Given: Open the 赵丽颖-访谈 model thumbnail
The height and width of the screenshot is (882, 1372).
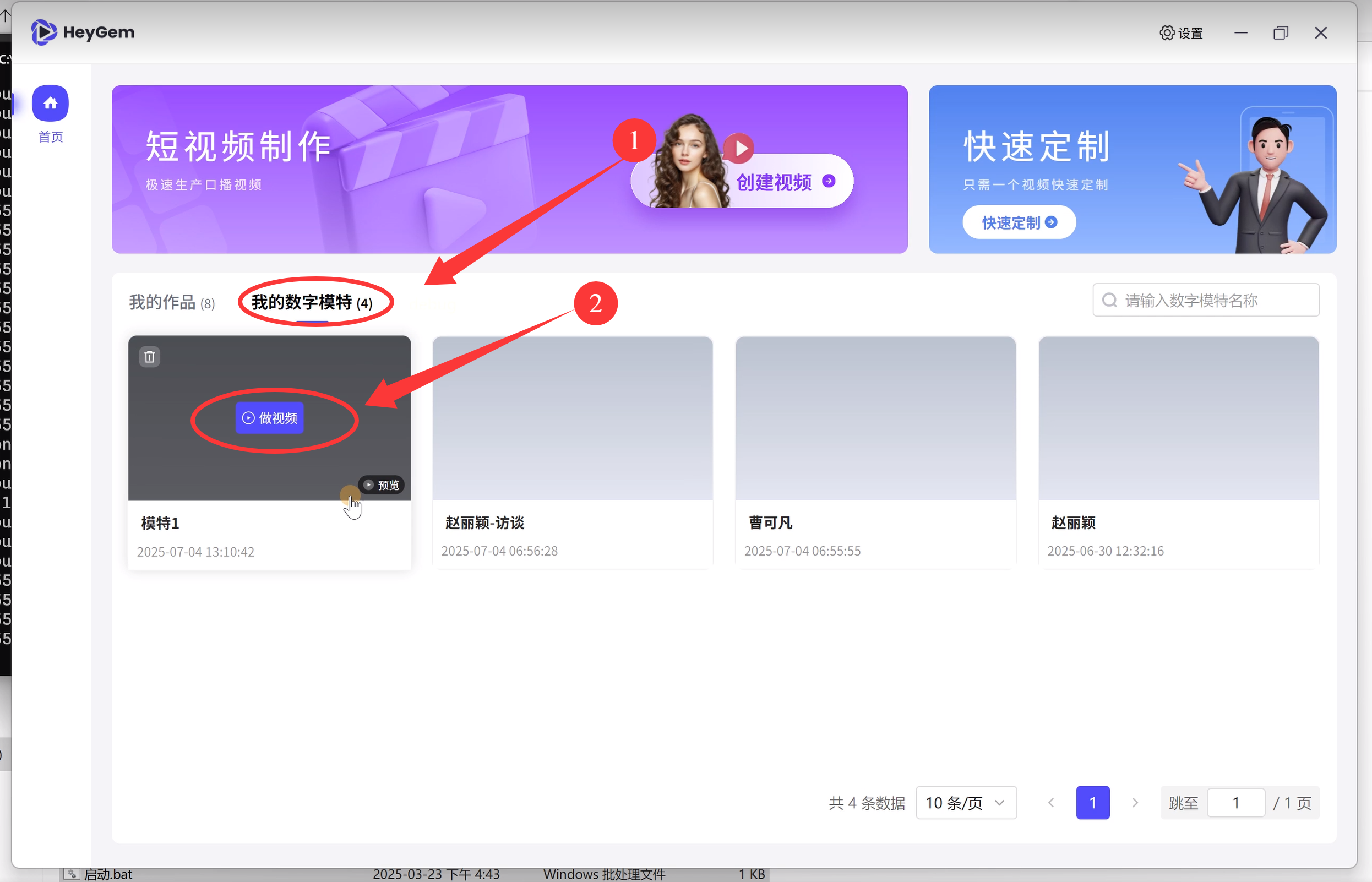Looking at the screenshot, I should click(572, 418).
